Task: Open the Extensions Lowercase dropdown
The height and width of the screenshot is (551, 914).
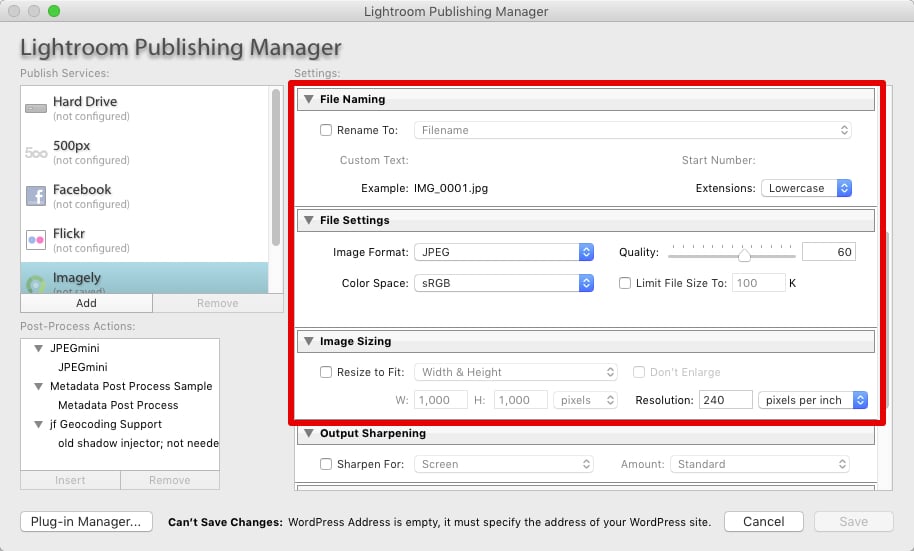Action: [x=806, y=188]
